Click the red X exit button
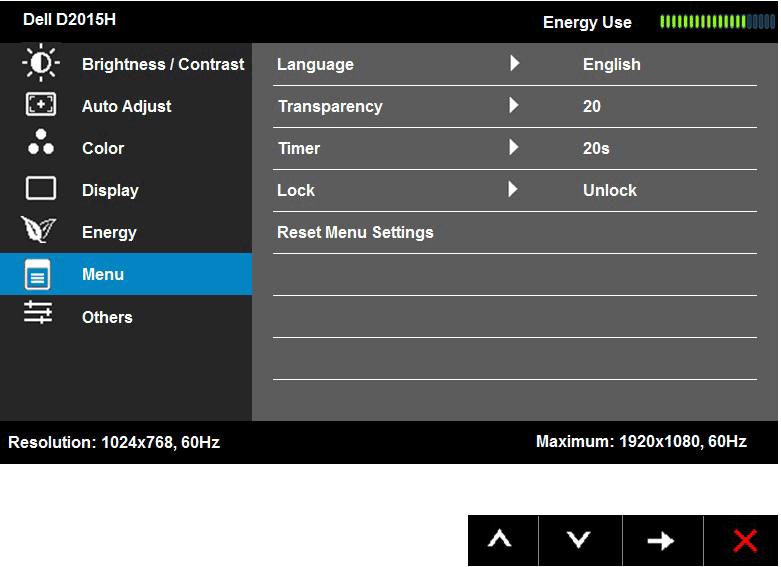The width and height of the screenshot is (781, 567). coord(741,541)
